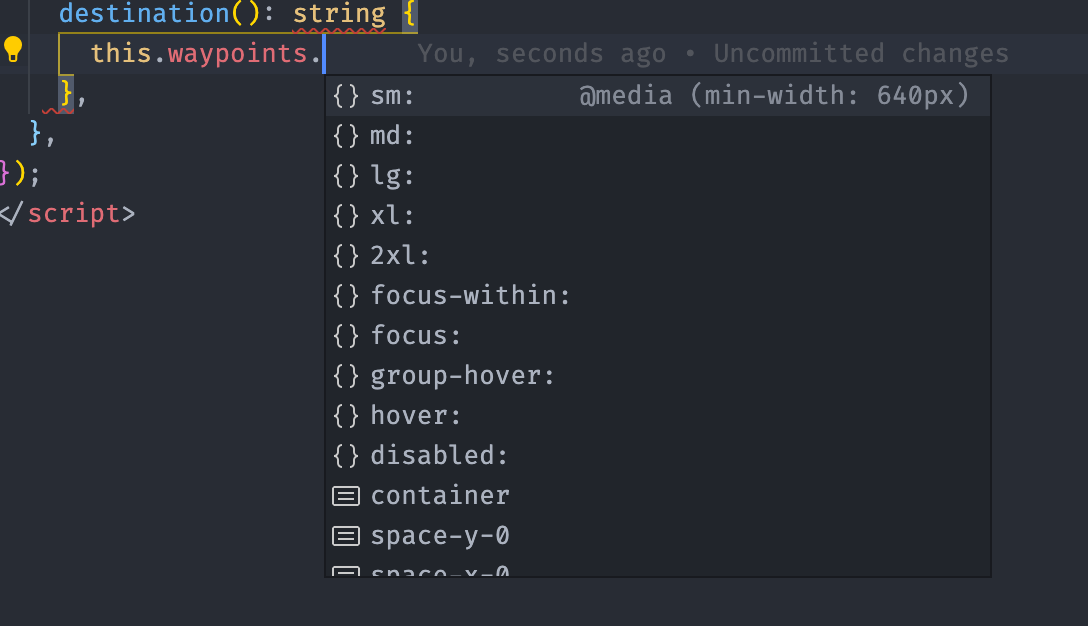Pick the focus: variant suggestion
The image size is (1088, 626).
[658, 336]
